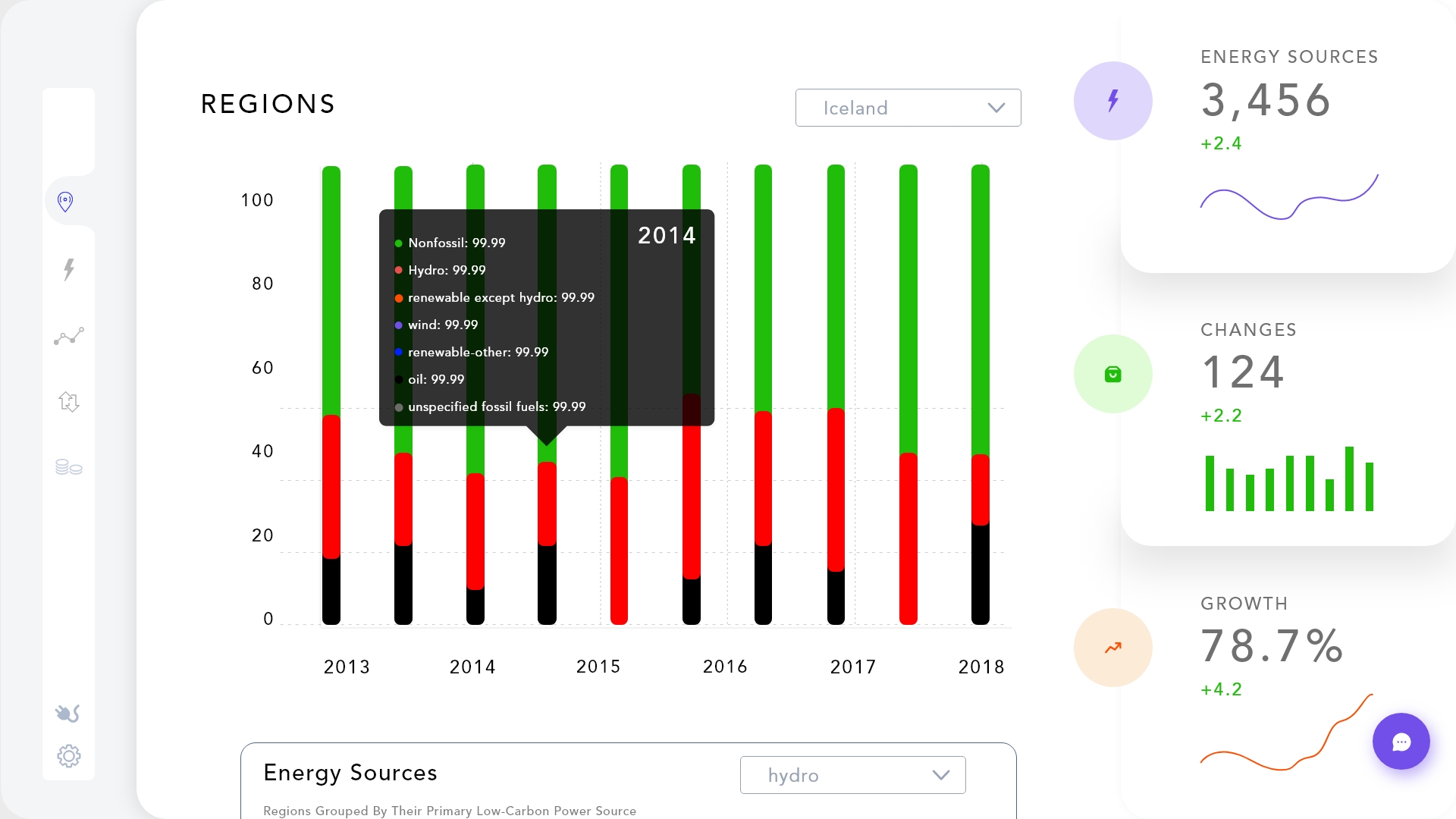Open the location pin sidebar icon

66,202
